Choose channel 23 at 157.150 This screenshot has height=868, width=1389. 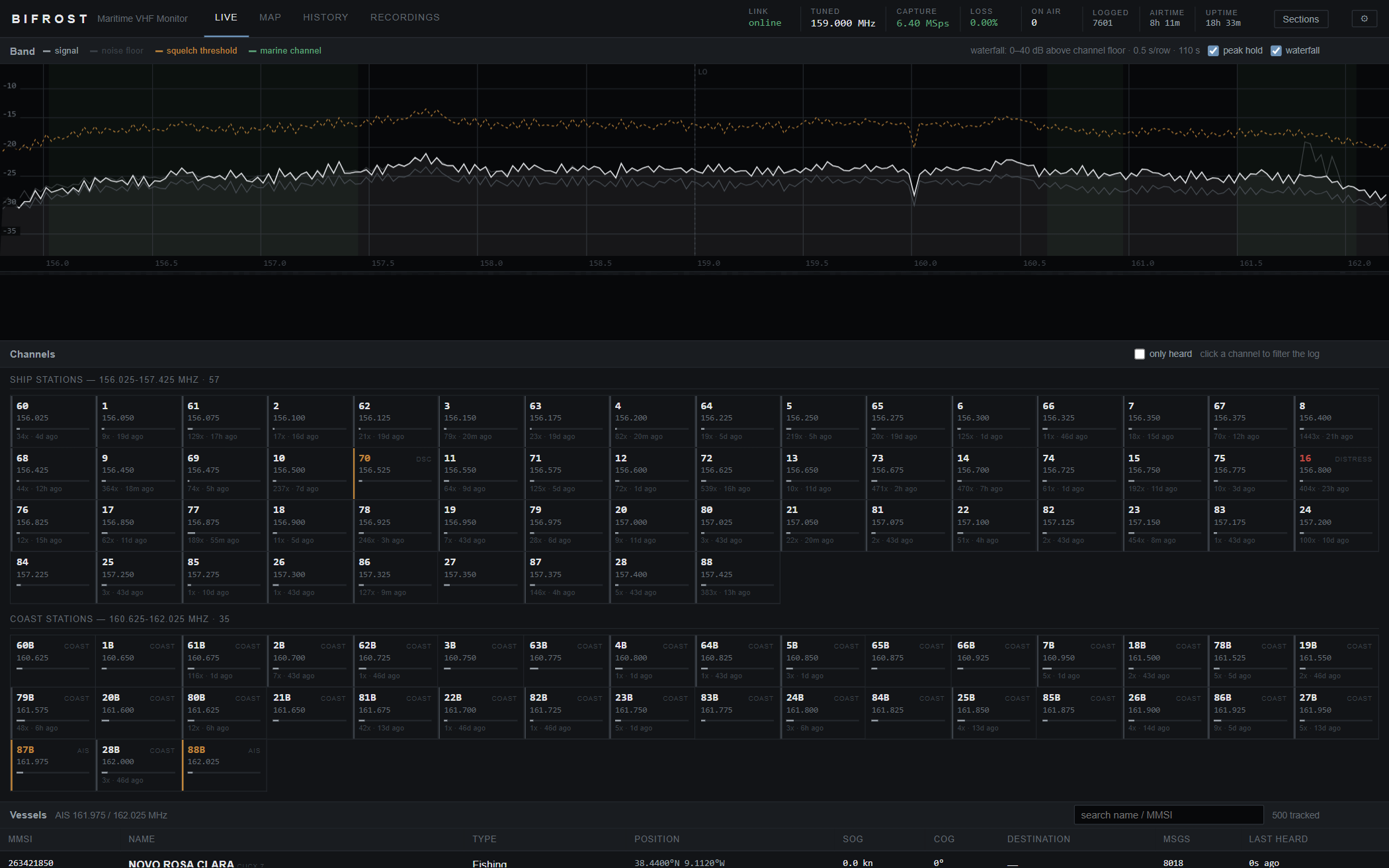point(1165,526)
